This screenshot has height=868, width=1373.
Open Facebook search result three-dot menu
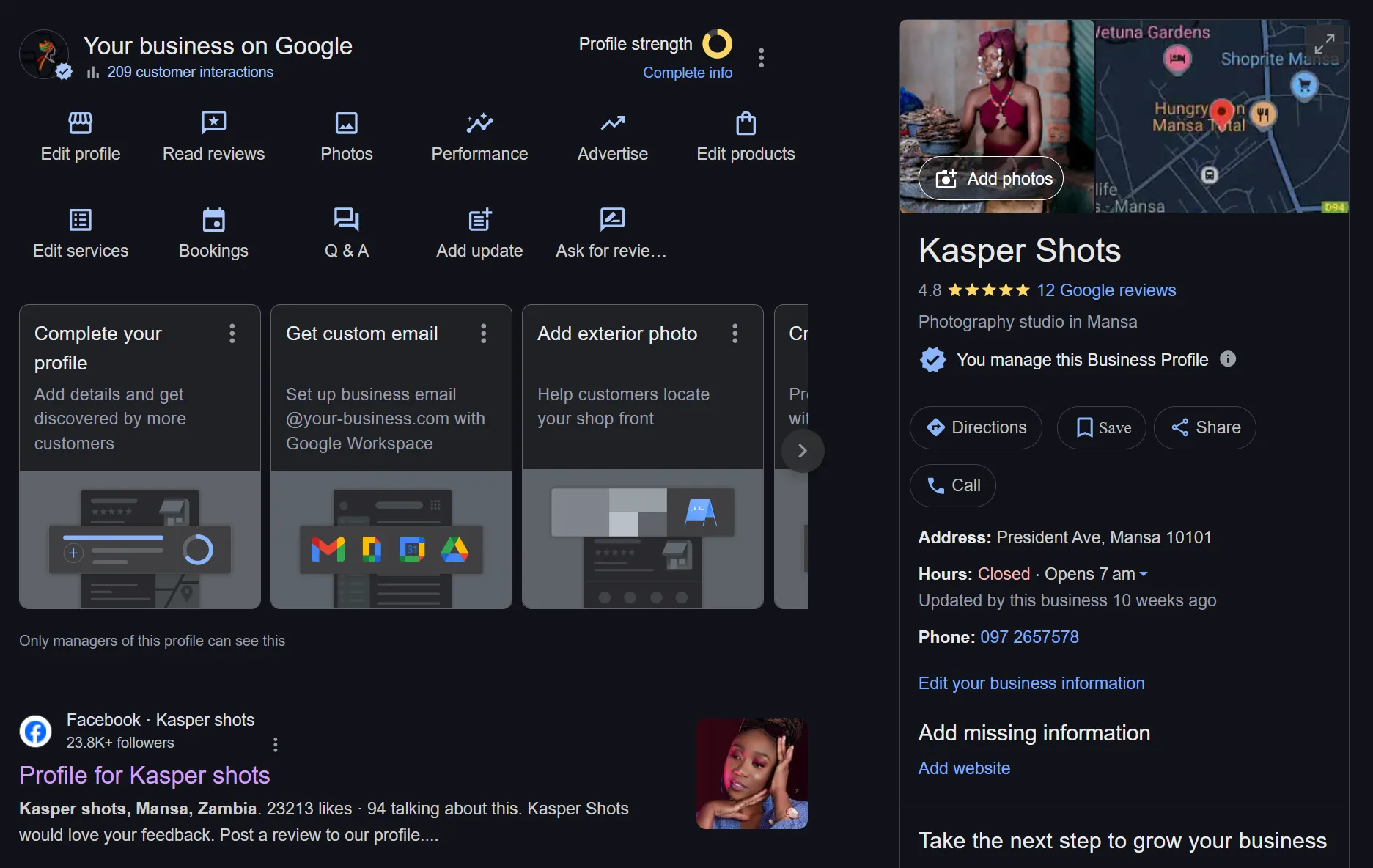276,745
